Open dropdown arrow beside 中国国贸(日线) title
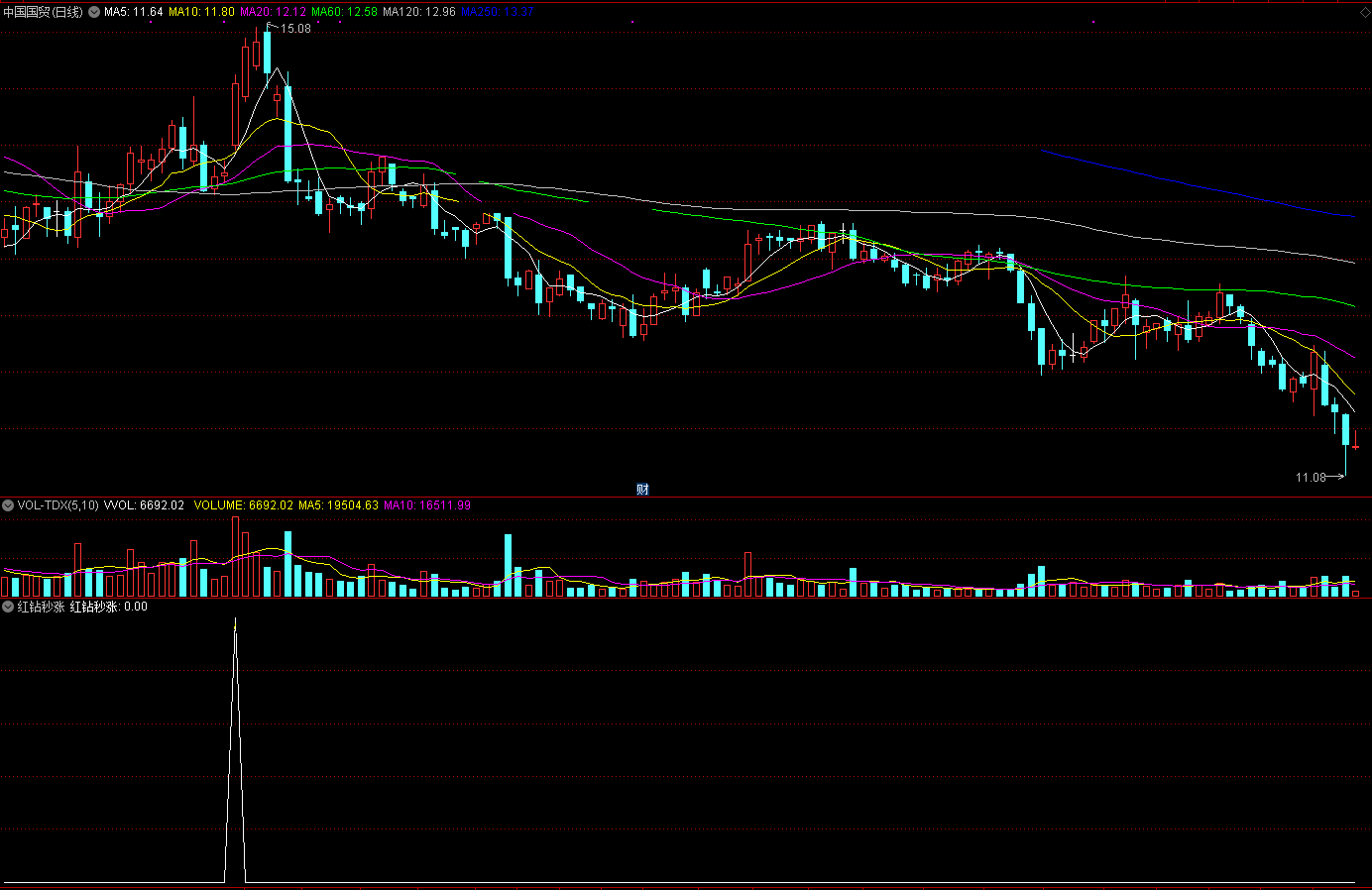 94,12
